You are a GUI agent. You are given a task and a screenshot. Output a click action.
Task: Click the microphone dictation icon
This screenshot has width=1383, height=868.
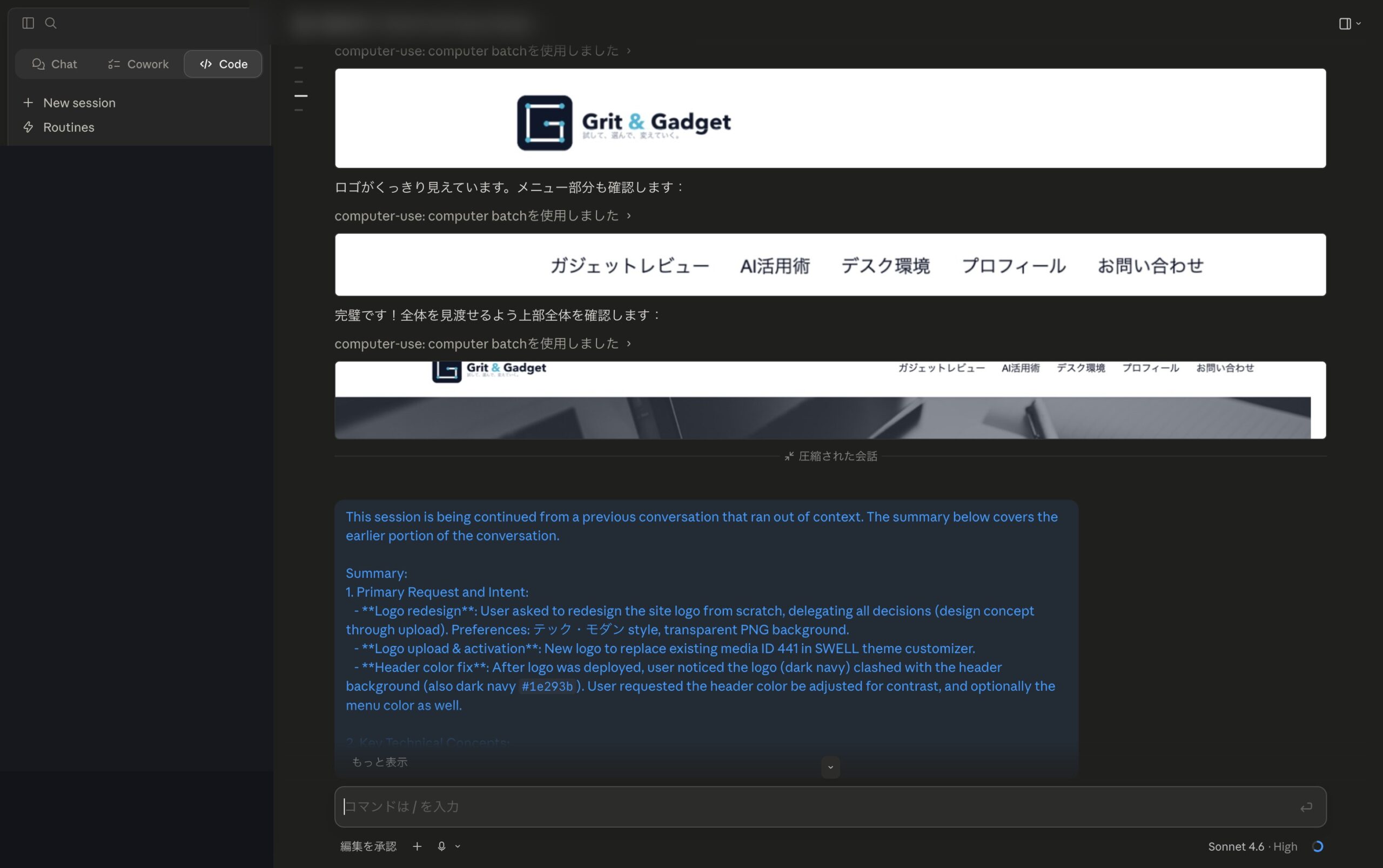pyautogui.click(x=441, y=846)
